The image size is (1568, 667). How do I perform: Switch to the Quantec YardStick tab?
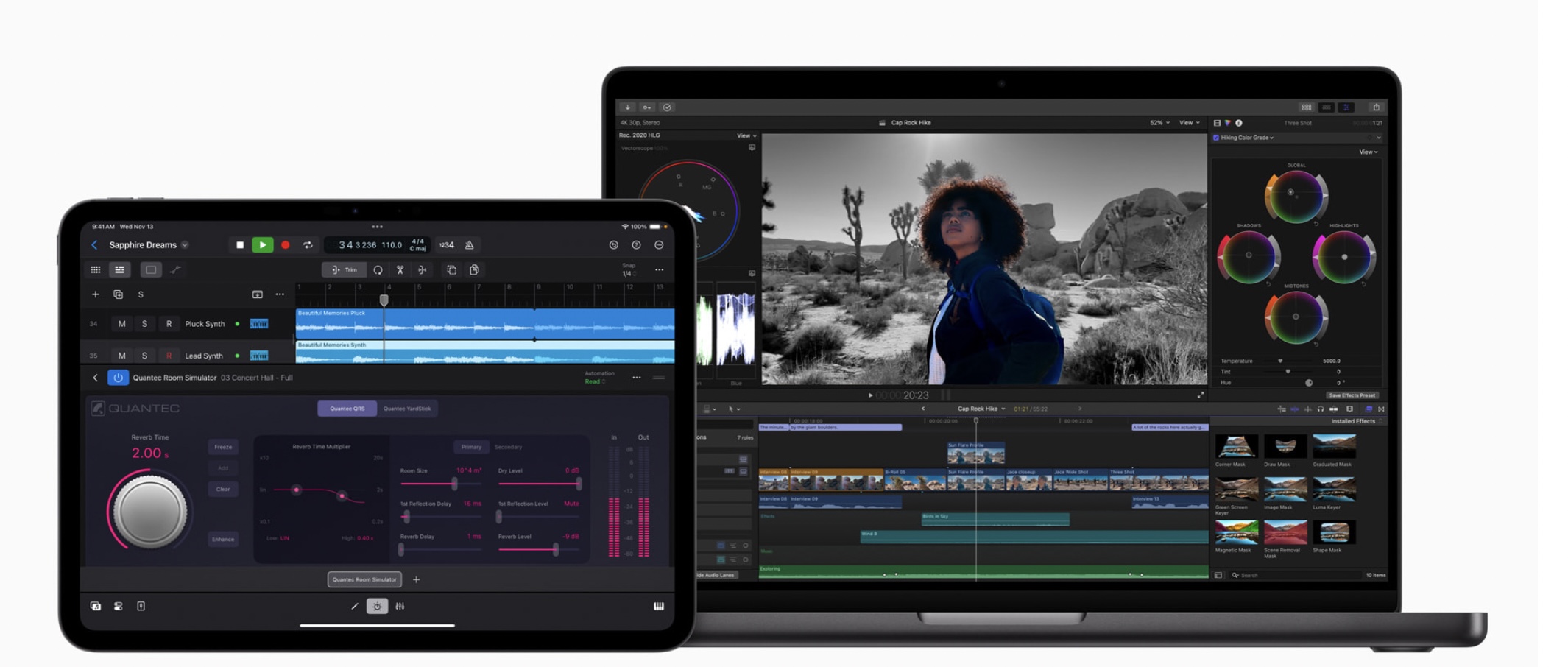click(x=407, y=409)
